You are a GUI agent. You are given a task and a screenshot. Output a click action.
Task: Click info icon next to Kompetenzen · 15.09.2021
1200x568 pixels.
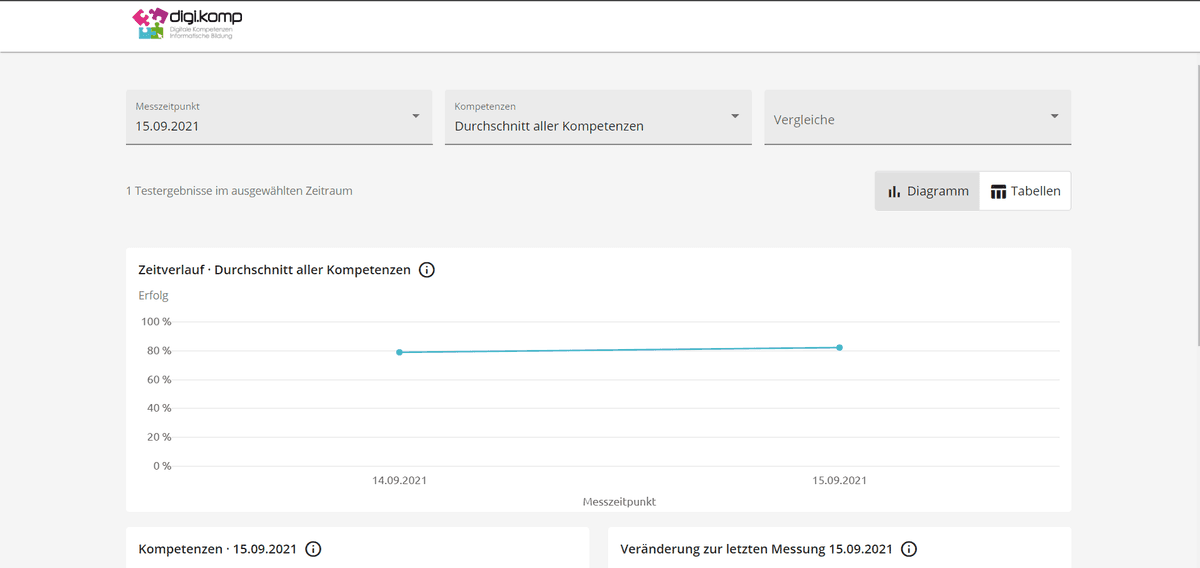tap(313, 549)
